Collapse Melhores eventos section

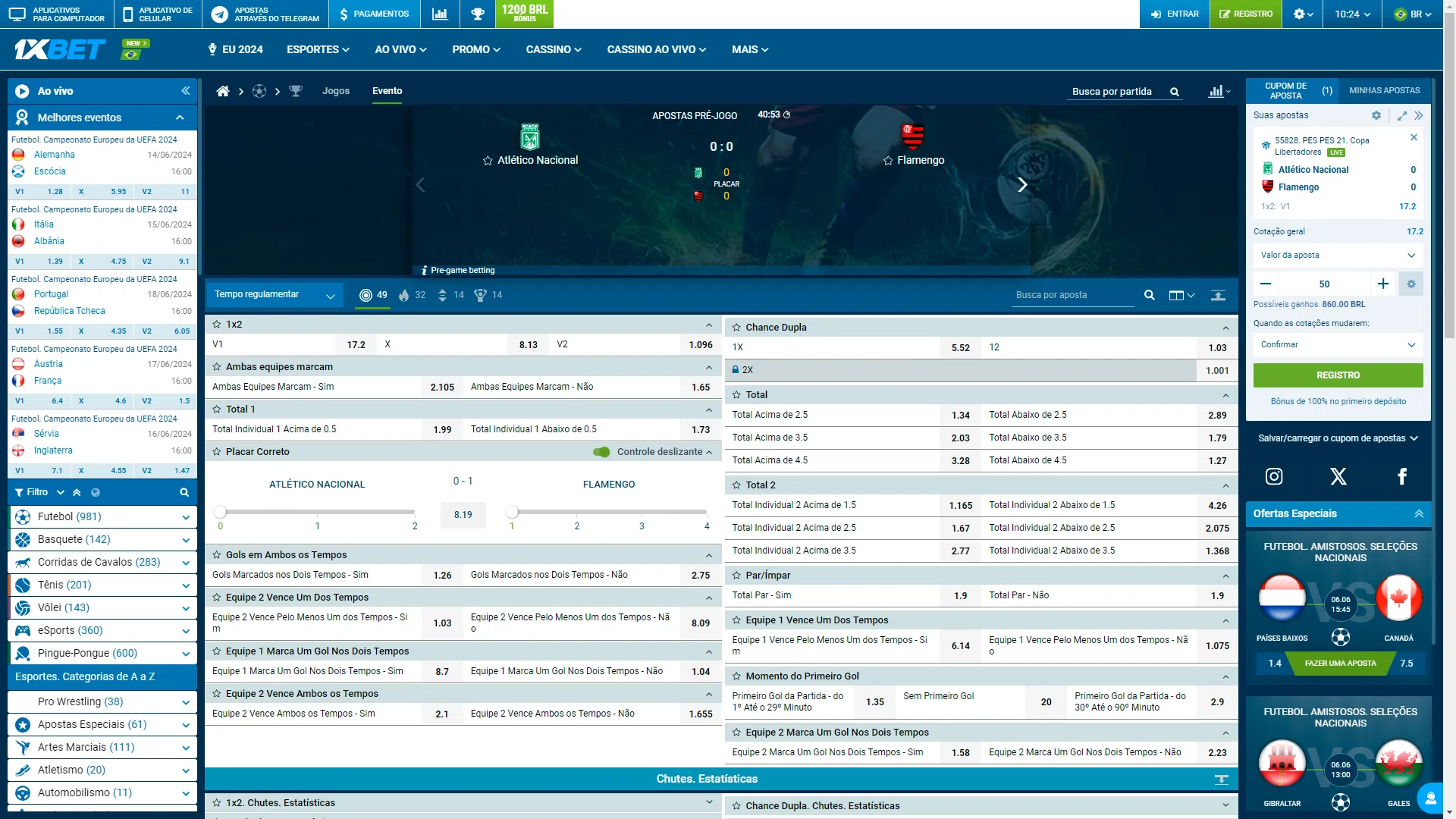pos(180,118)
